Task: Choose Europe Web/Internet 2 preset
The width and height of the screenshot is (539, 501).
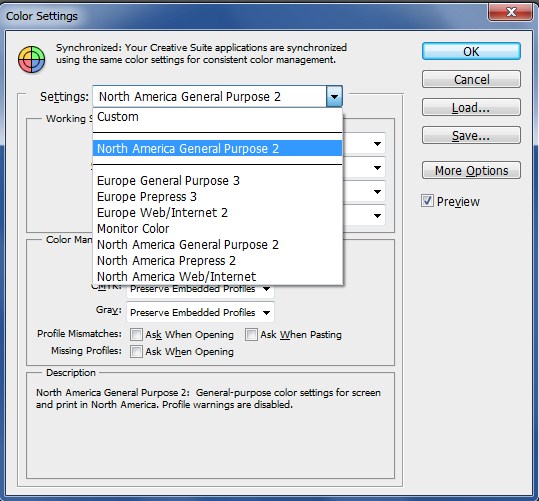Action: [x=218, y=213]
